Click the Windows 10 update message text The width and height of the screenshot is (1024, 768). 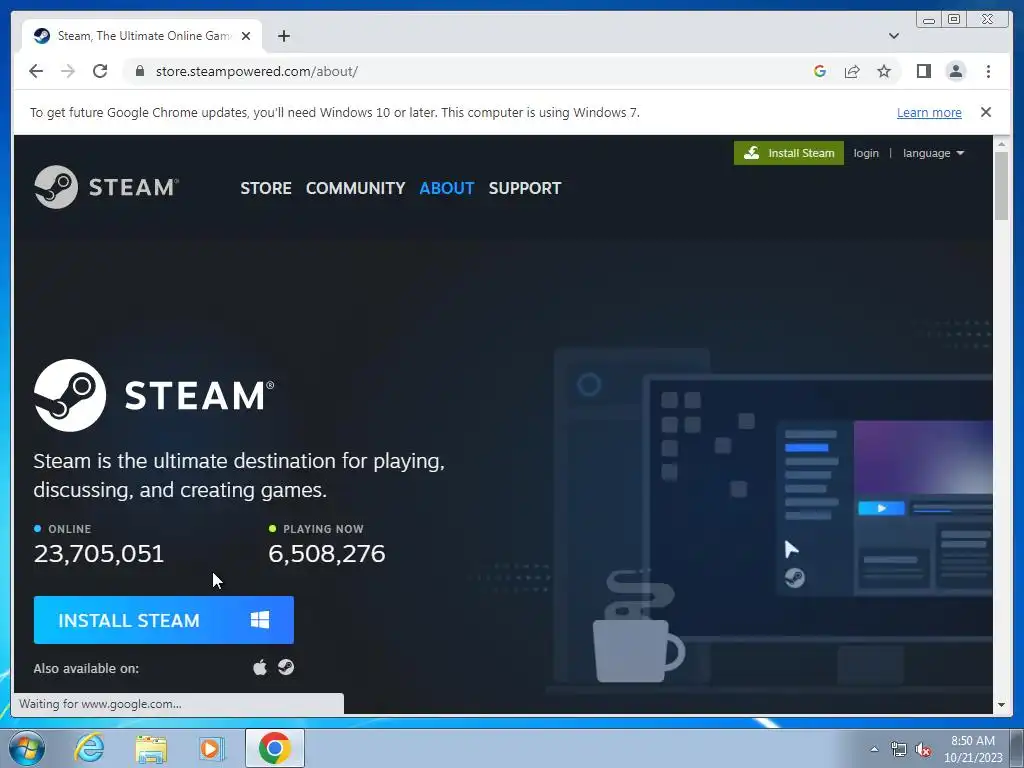coord(334,112)
